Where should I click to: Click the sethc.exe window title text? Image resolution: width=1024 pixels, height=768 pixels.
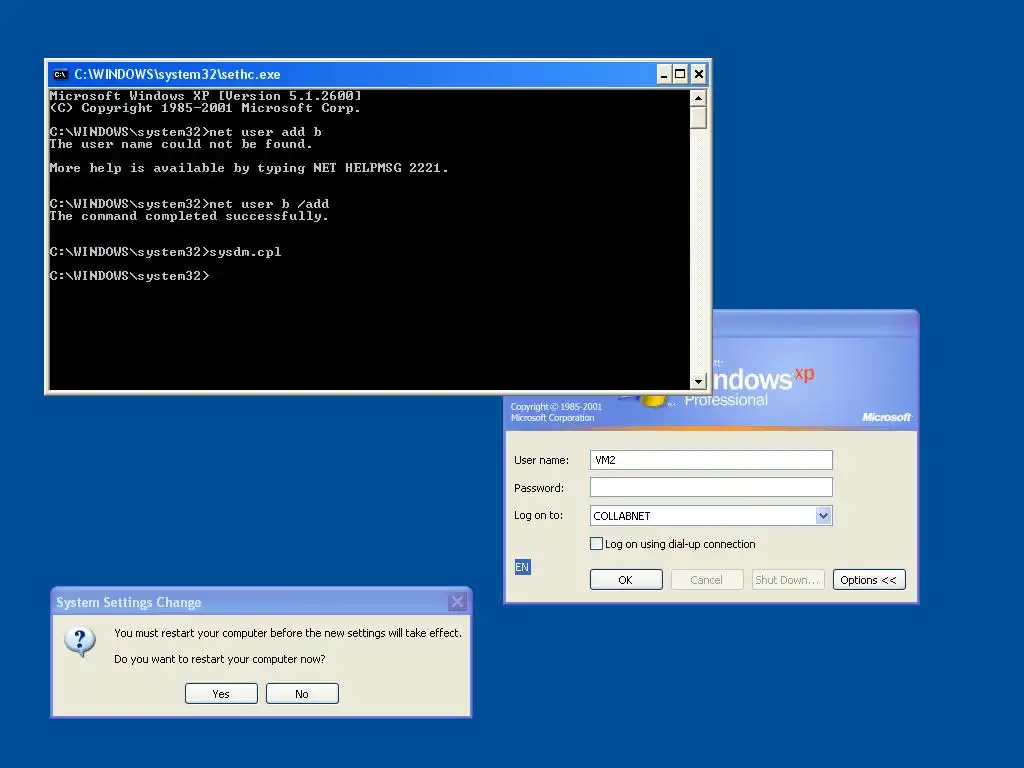coord(178,74)
